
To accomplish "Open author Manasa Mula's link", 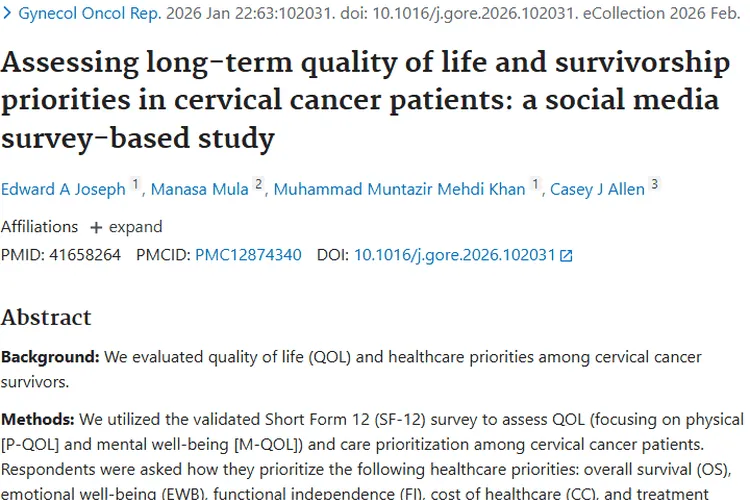I will (199, 189).
